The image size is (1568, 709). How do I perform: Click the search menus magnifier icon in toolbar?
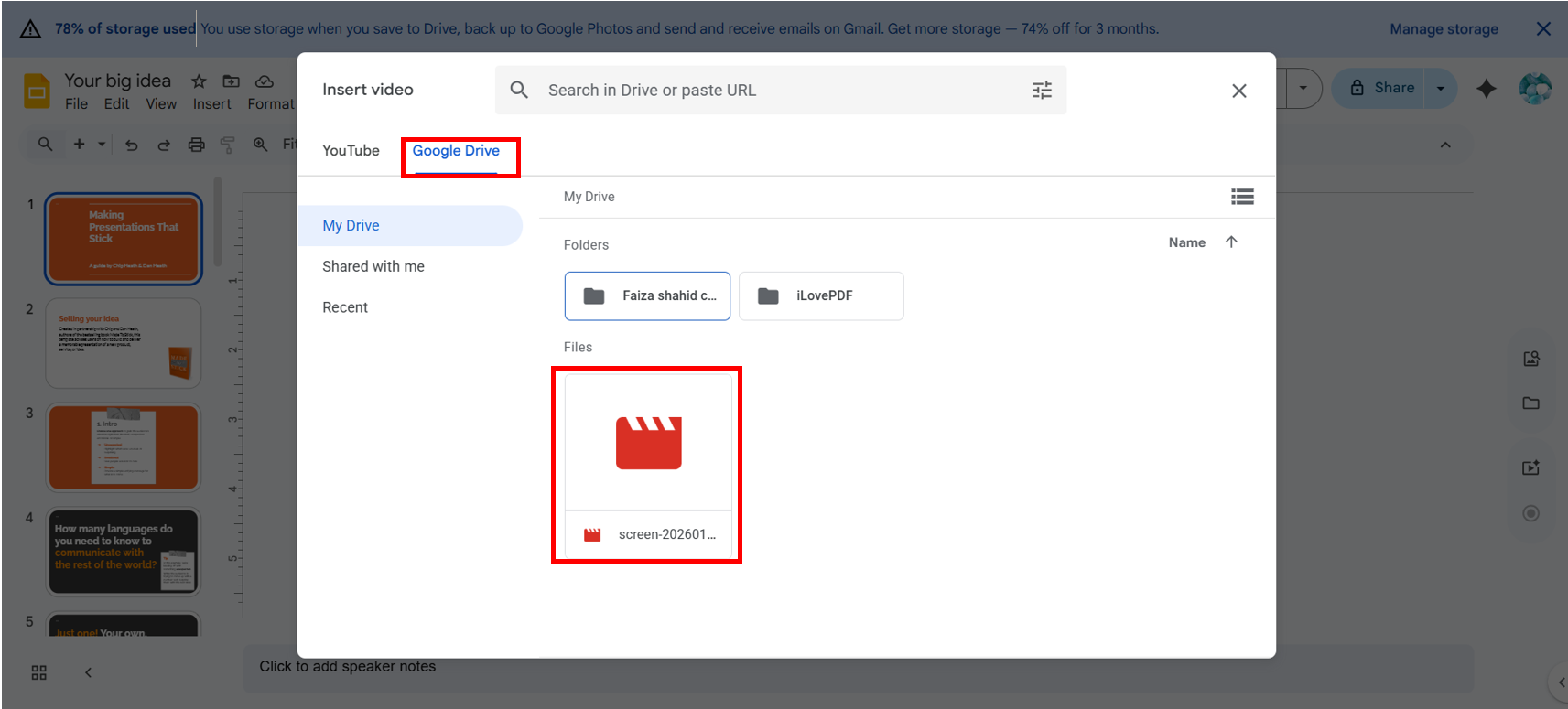45,144
